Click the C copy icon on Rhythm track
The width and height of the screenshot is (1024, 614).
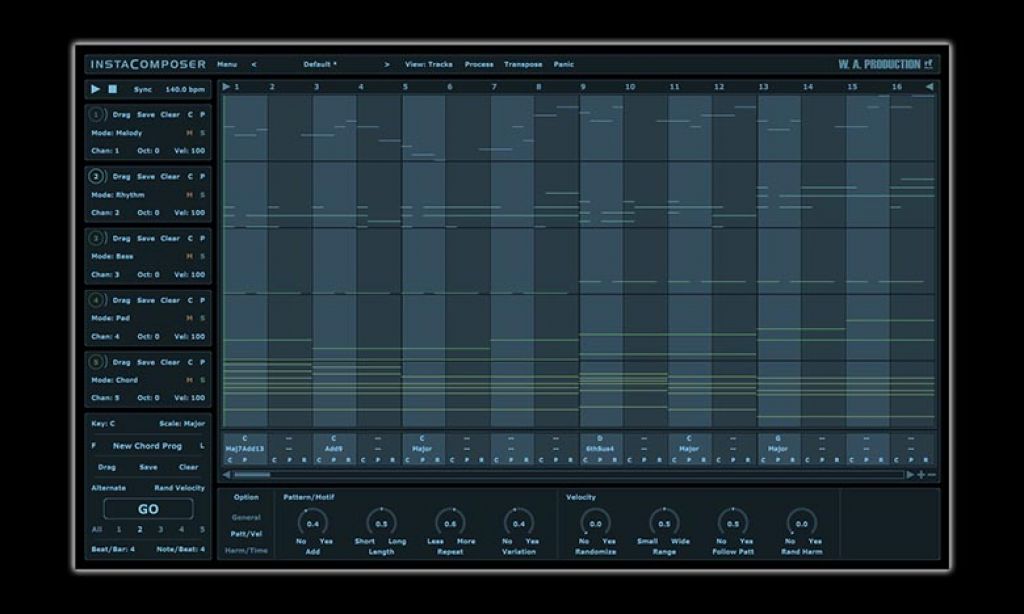coord(190,176)
